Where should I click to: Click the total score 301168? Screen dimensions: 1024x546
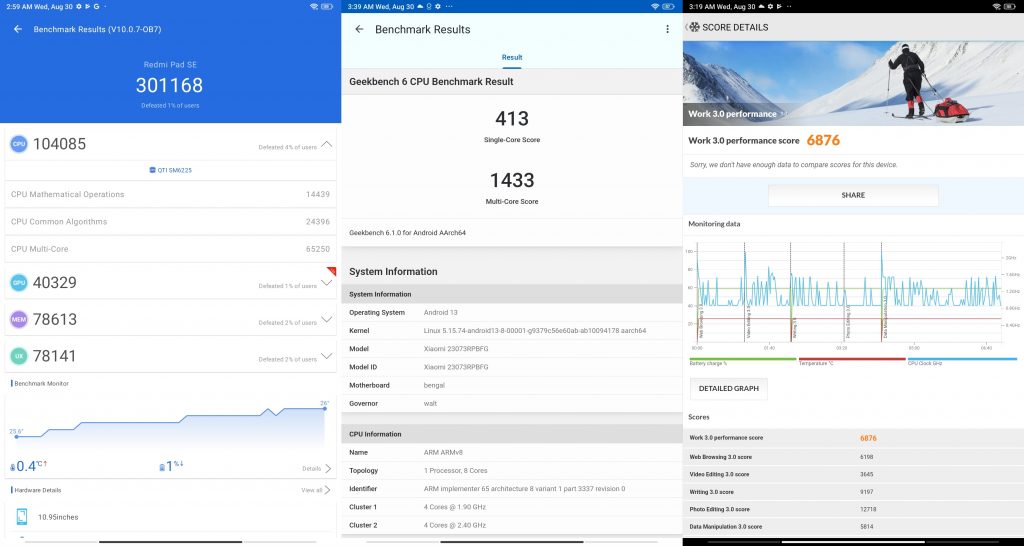[170, 85]
